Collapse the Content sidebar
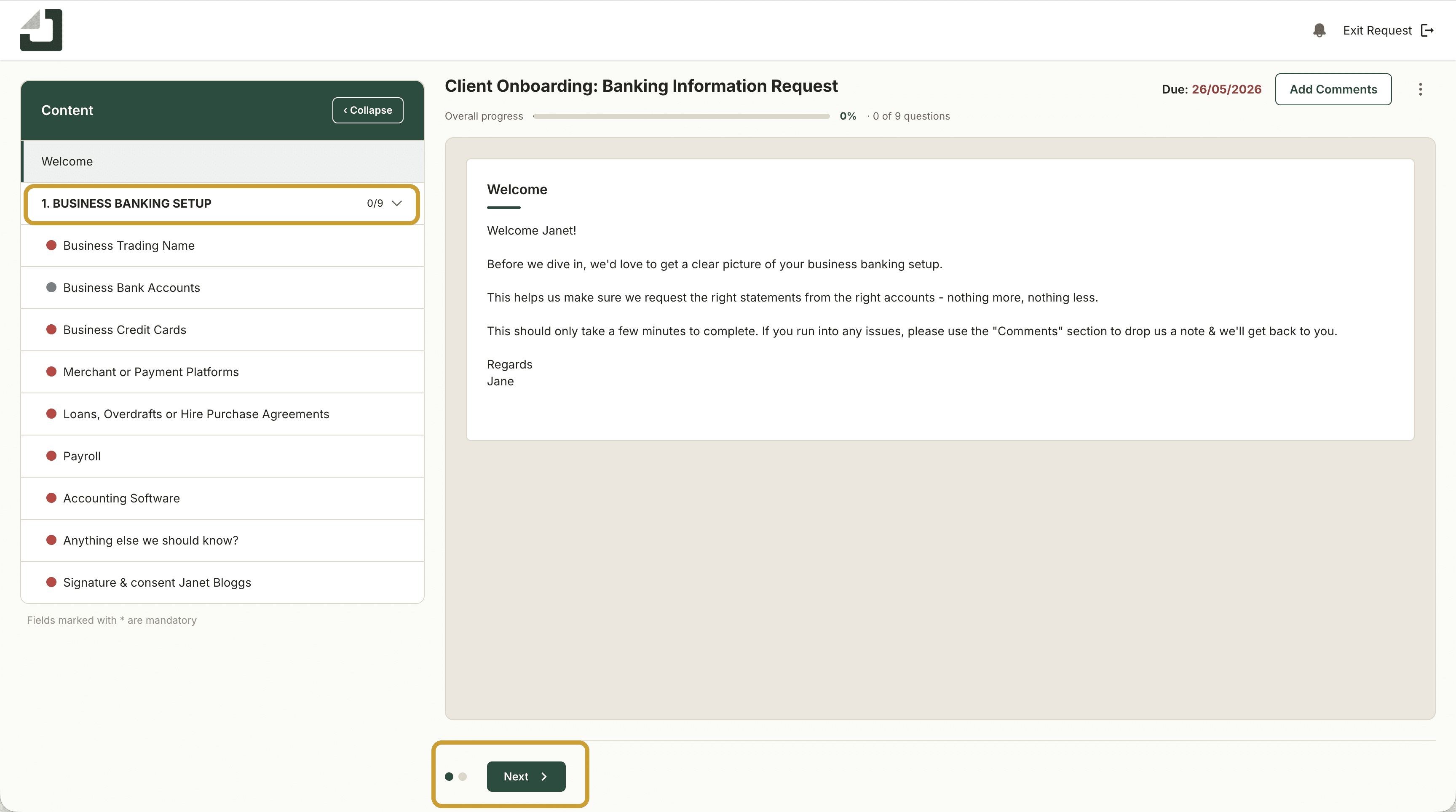The image size is (1456, 812). point(368,110)
